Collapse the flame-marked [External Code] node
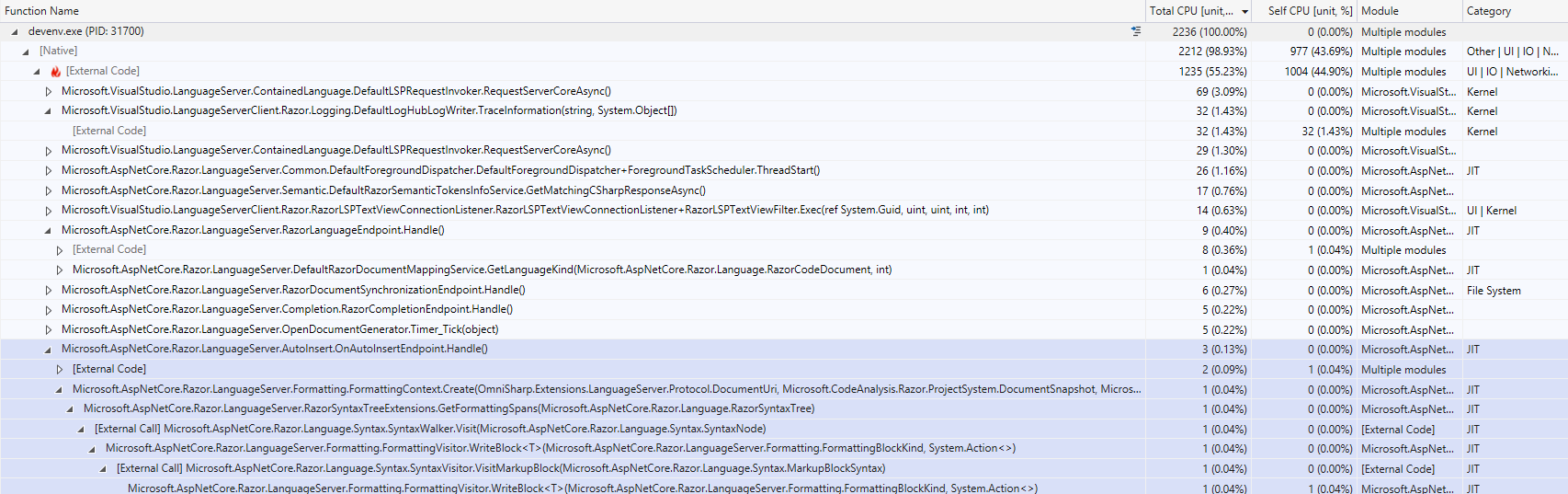This screenshot has height=494, width=1568. point(37,71)
